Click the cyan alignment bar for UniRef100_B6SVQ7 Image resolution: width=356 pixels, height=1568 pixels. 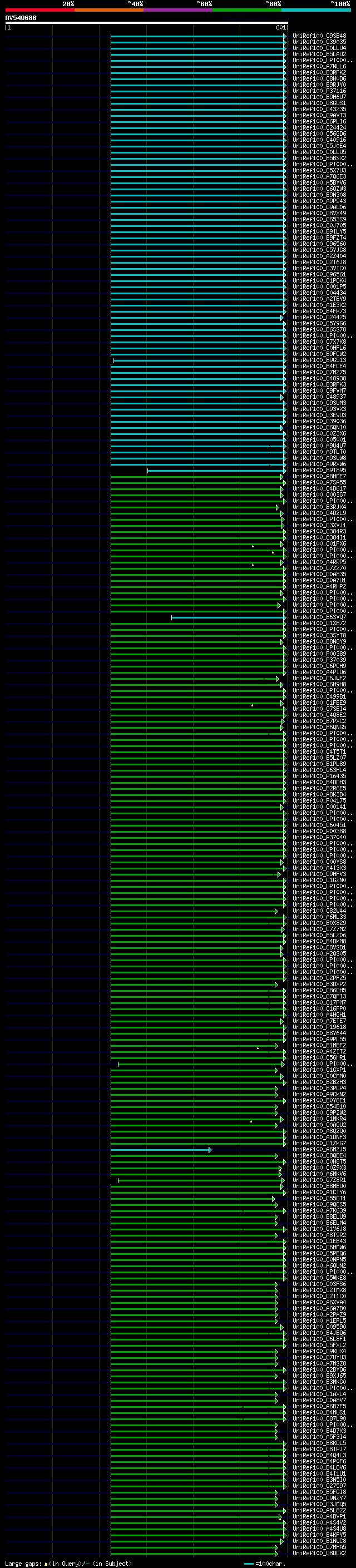click(x=228, y=617)
